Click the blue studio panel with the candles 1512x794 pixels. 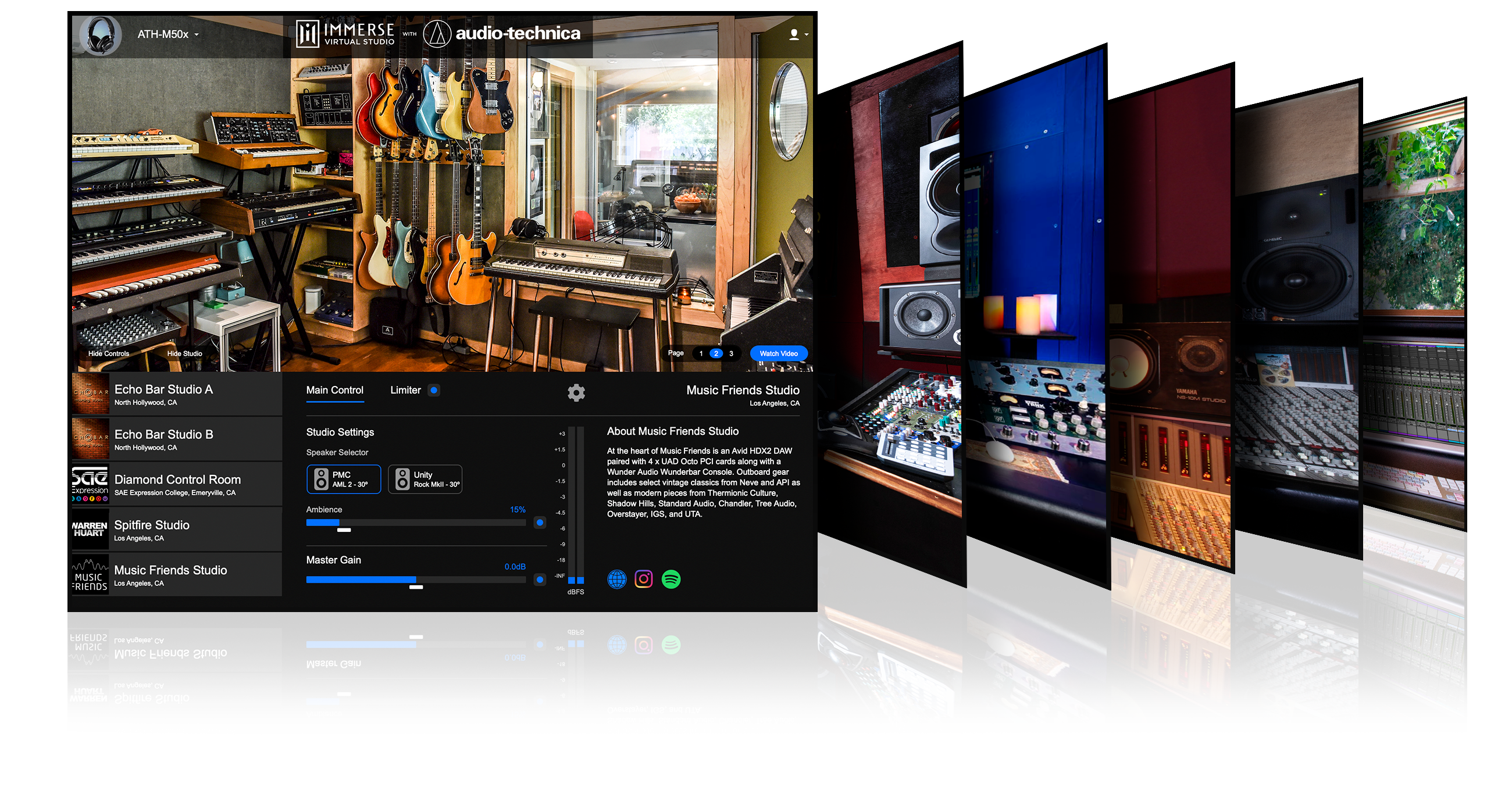click(1036, 317)
